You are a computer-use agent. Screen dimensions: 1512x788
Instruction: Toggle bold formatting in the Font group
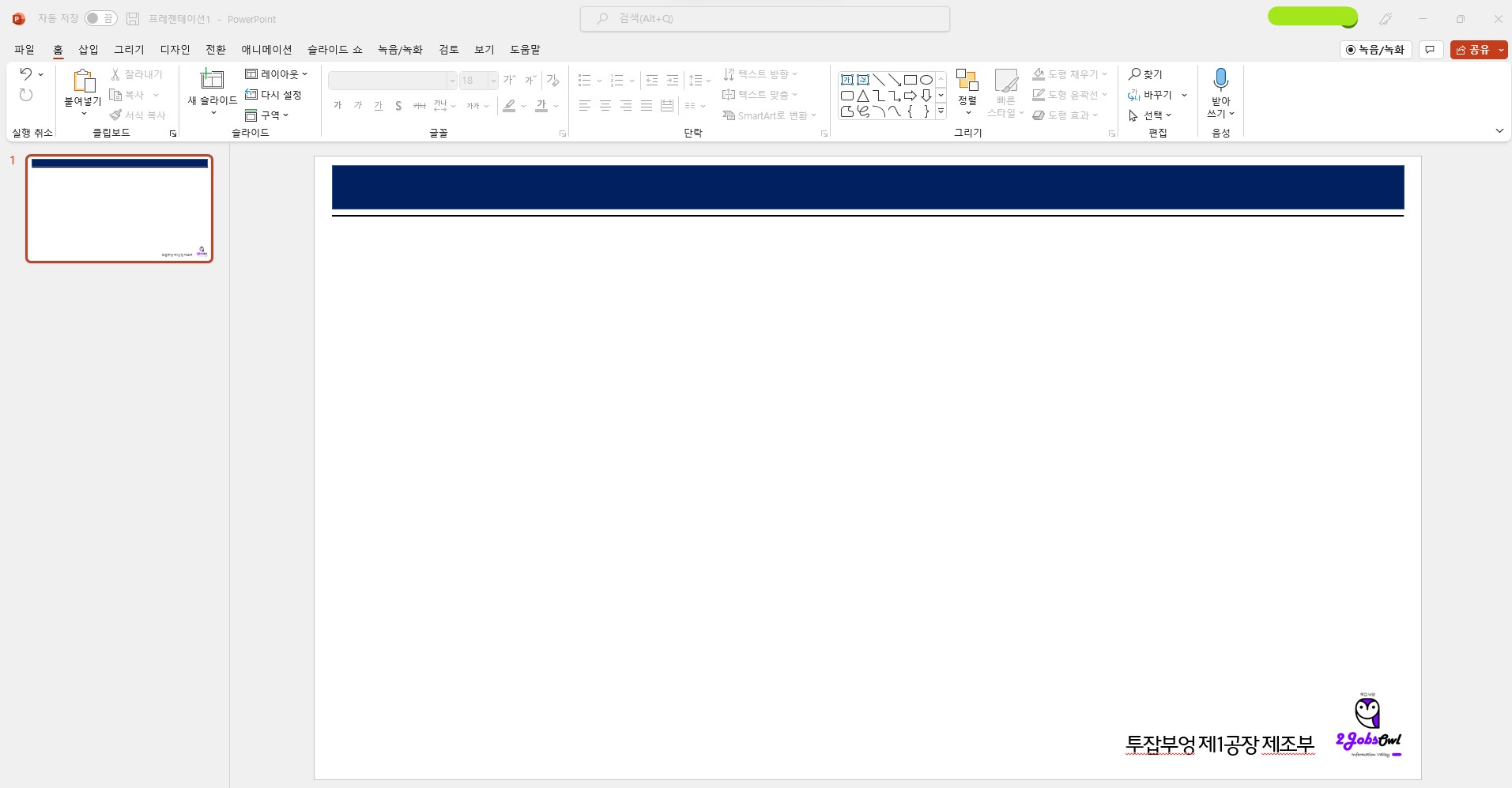(337, 105)
